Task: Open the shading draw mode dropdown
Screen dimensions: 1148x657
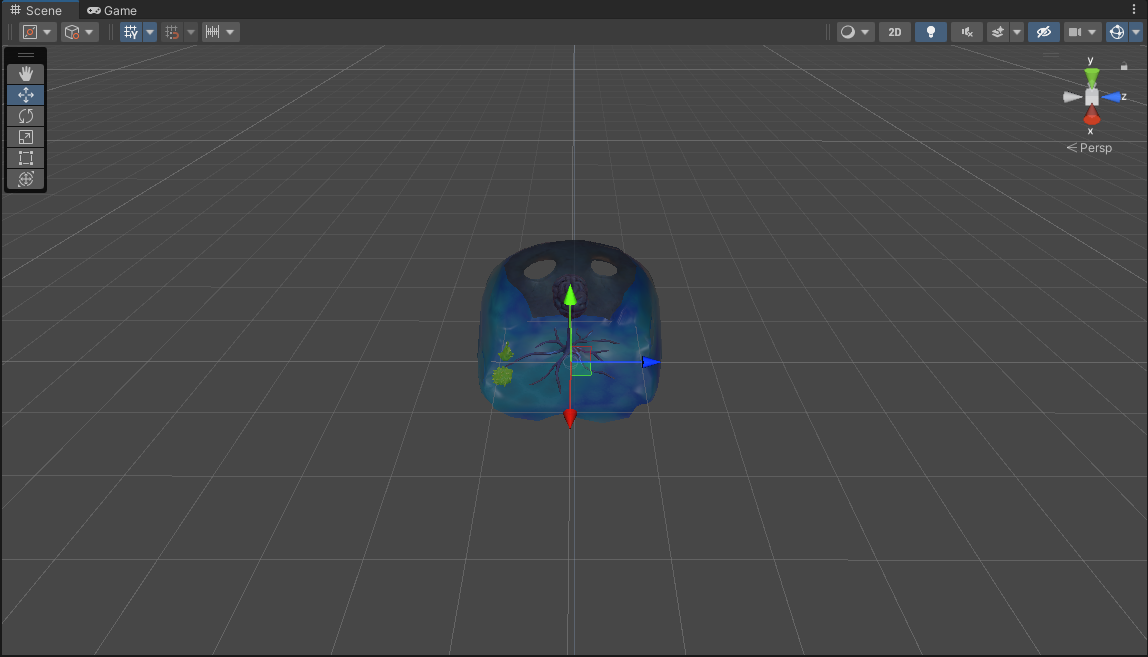Action: click(854, 32)
